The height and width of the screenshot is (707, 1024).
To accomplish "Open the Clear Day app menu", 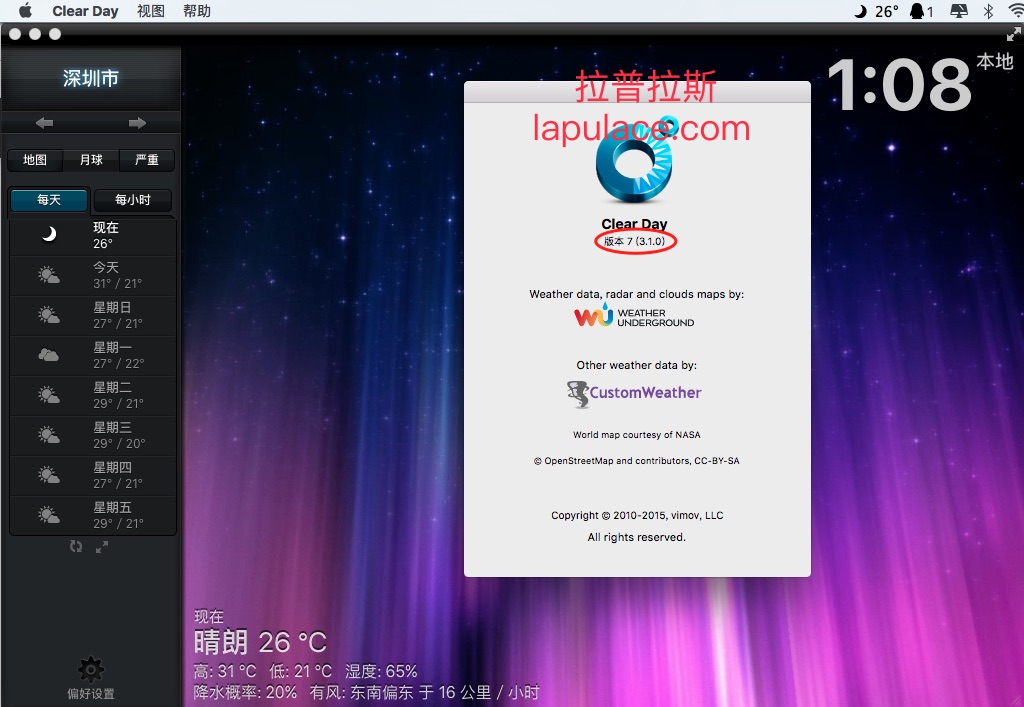I will click(x=85, y=11).
